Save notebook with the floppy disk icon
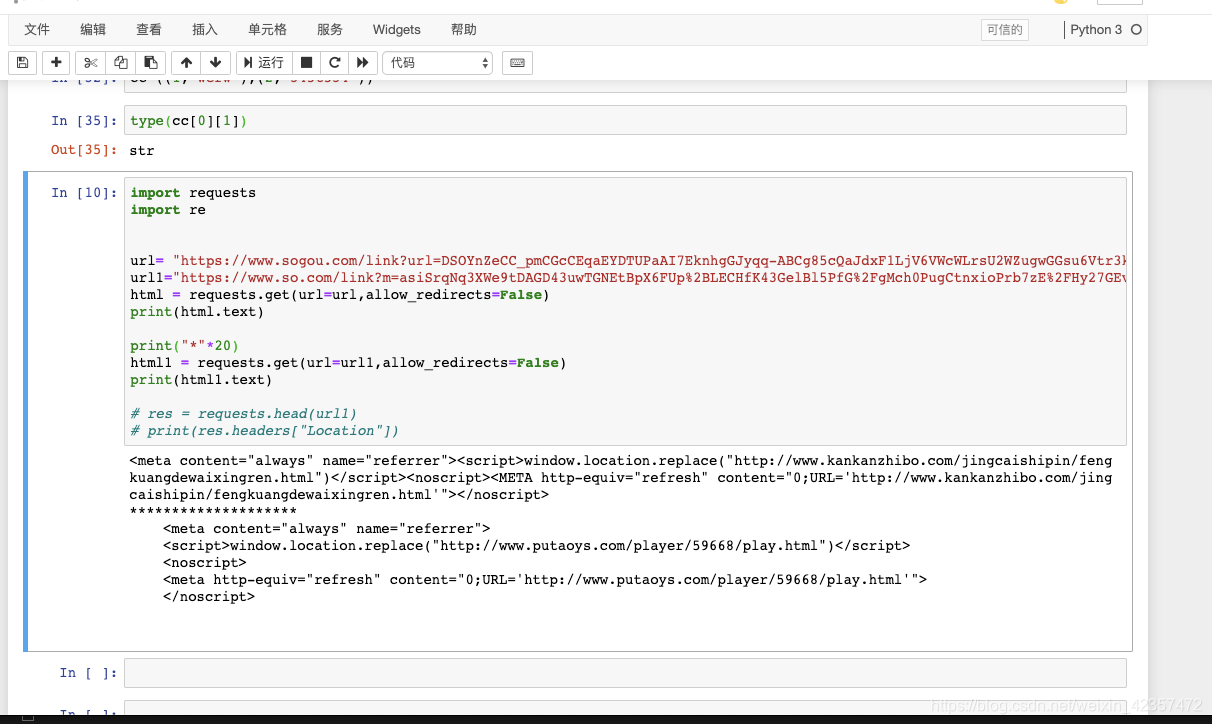This screenshot has height=724, width=1212. tap(23, 62)
